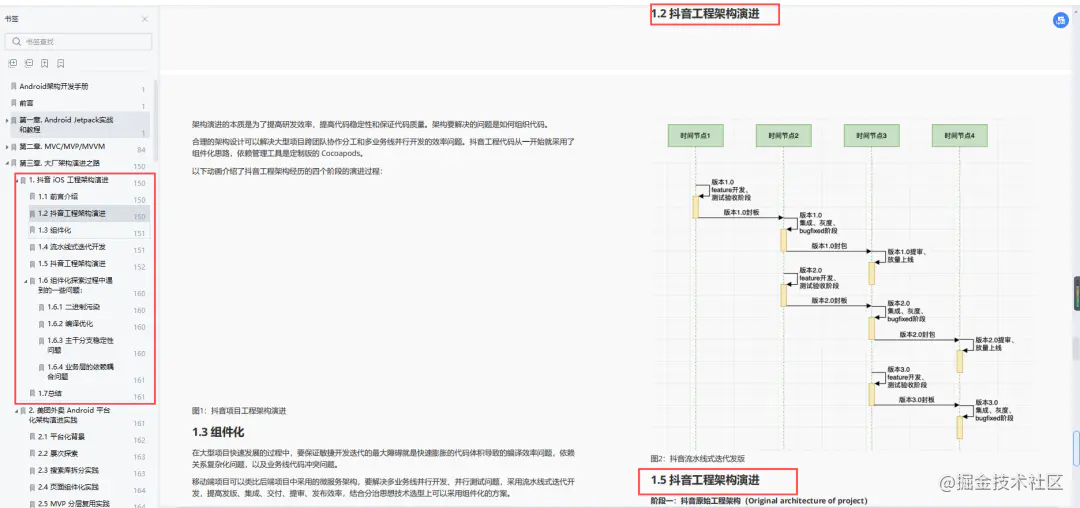This screenshot has width=1080, height=508.
Task: Click 时间节点4 box in the diagram
Action: coord(959,136)
